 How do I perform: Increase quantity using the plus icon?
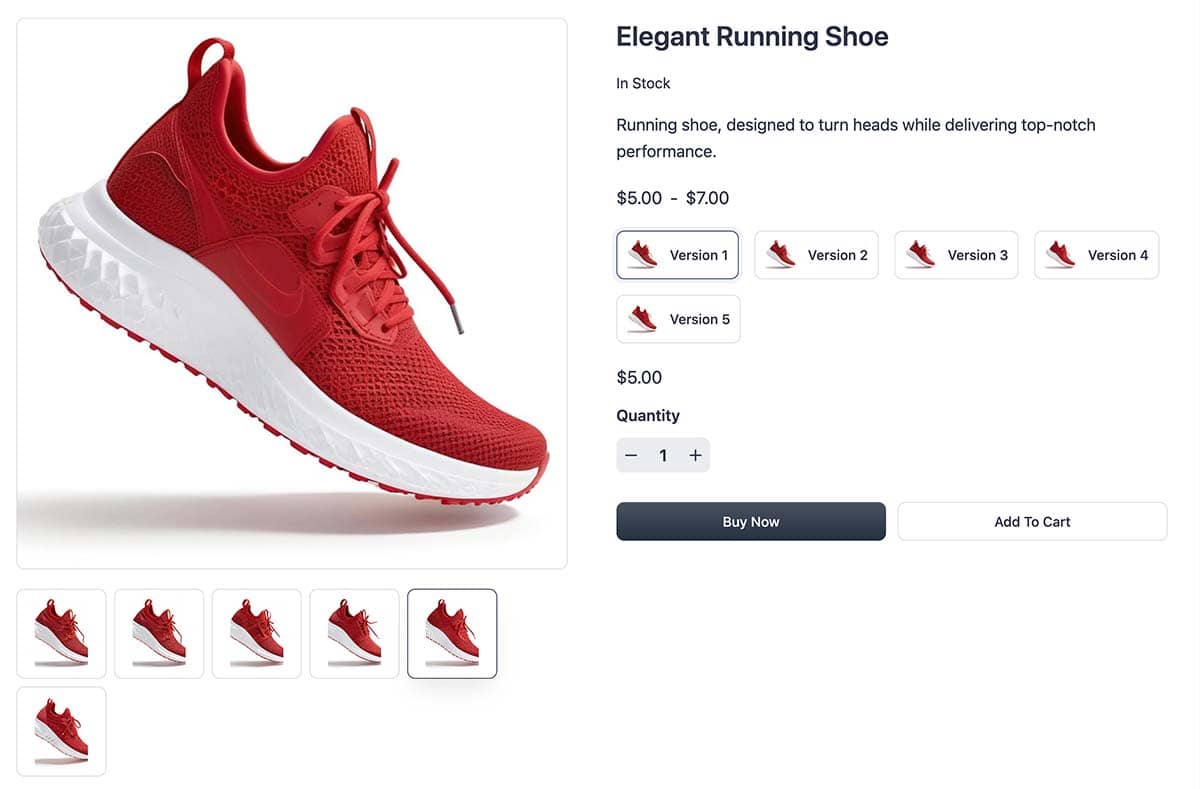(x=695, y=455)
